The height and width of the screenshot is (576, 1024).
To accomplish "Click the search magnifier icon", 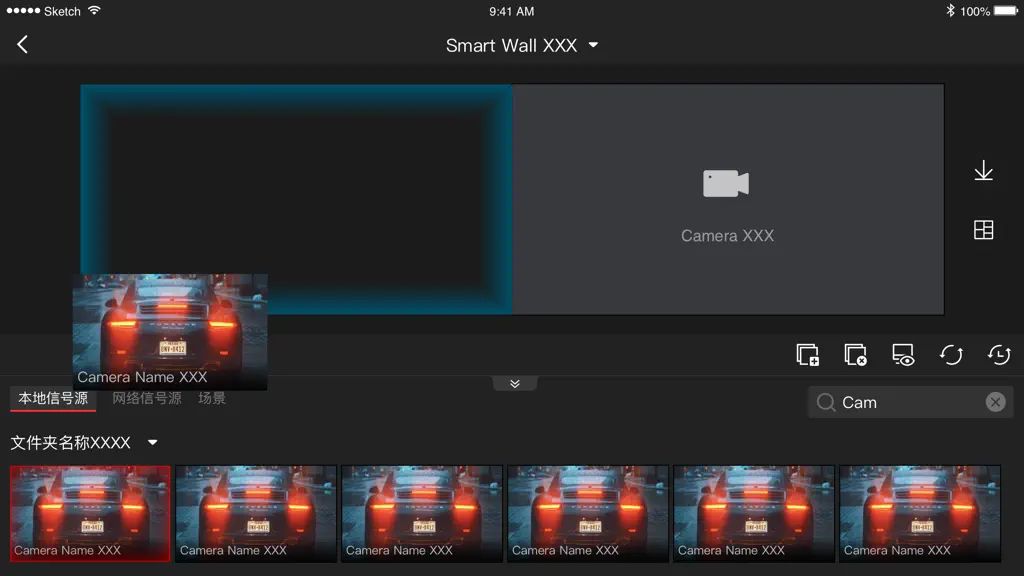I will [x=825, y=402].
